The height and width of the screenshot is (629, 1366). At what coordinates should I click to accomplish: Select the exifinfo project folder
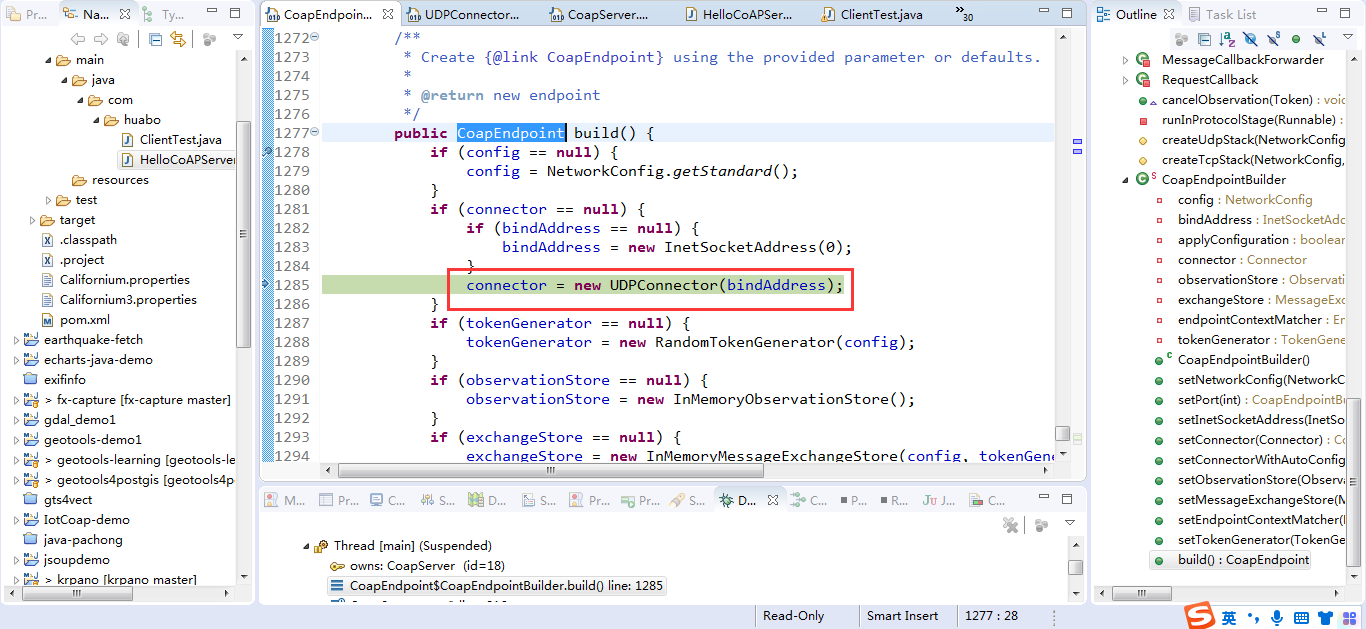(54, 380)
